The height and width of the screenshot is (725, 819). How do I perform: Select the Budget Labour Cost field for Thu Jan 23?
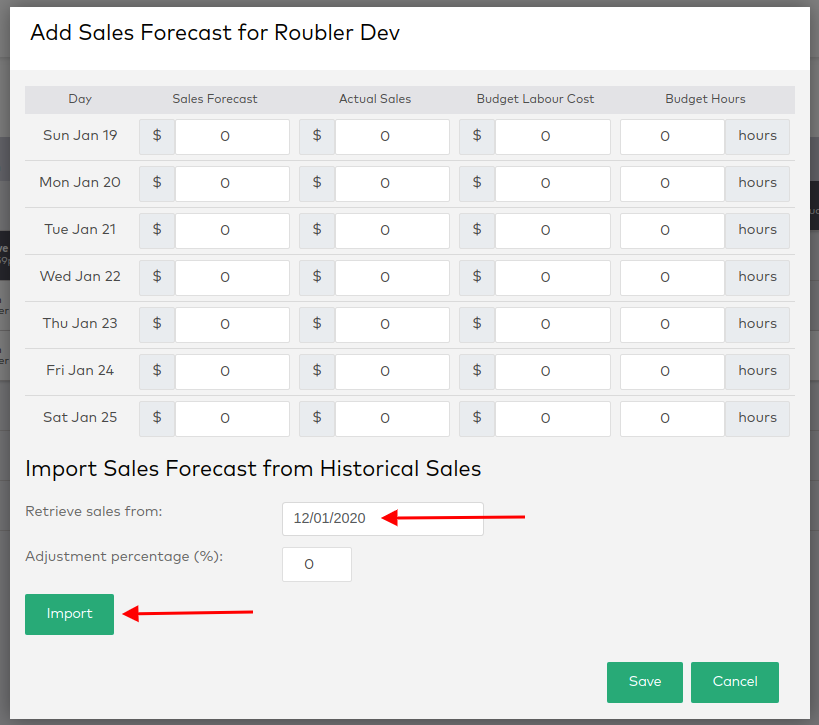click(x=552, y=324)
